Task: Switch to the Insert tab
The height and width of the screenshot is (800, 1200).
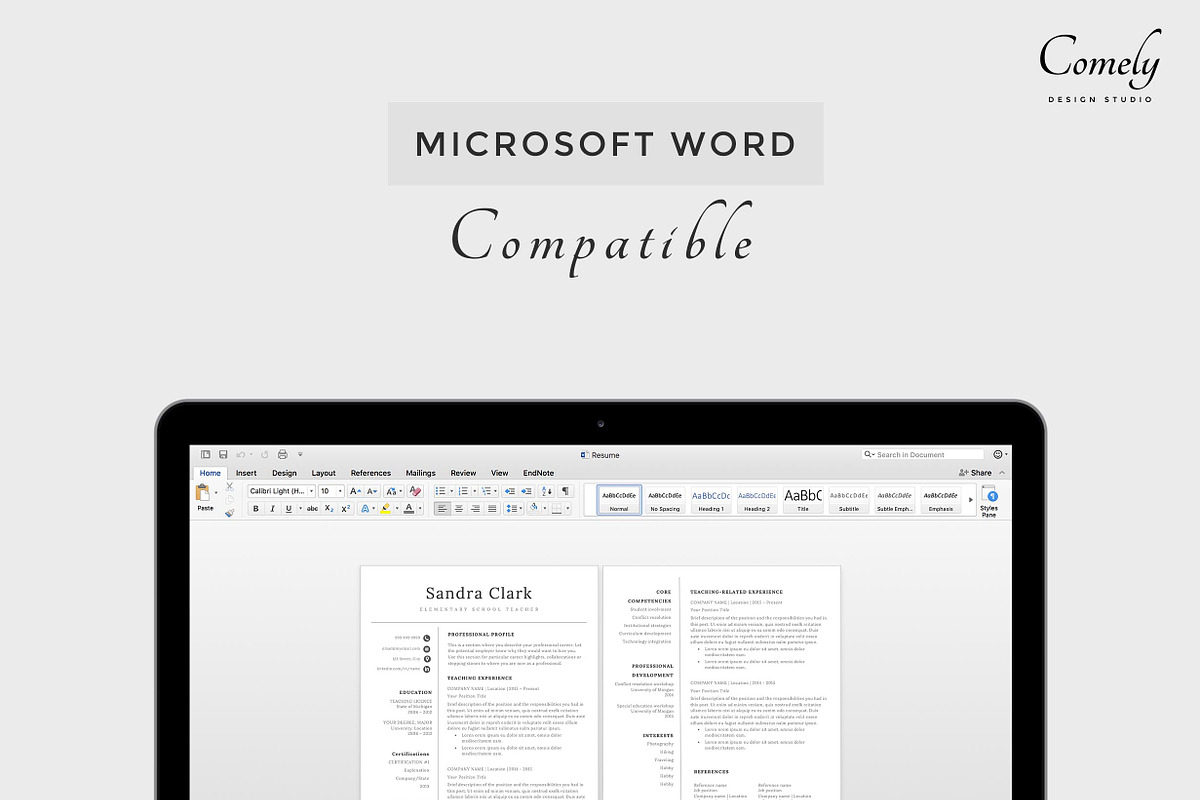Action: (x=246, y=473)
